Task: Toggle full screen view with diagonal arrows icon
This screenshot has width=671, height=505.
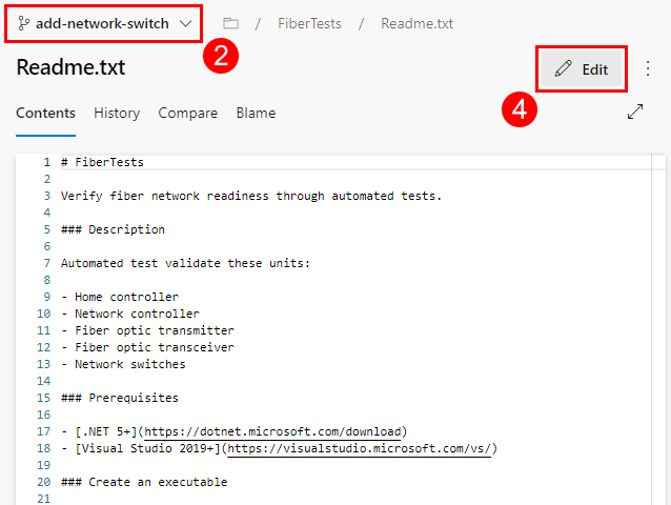Action: 635,112
